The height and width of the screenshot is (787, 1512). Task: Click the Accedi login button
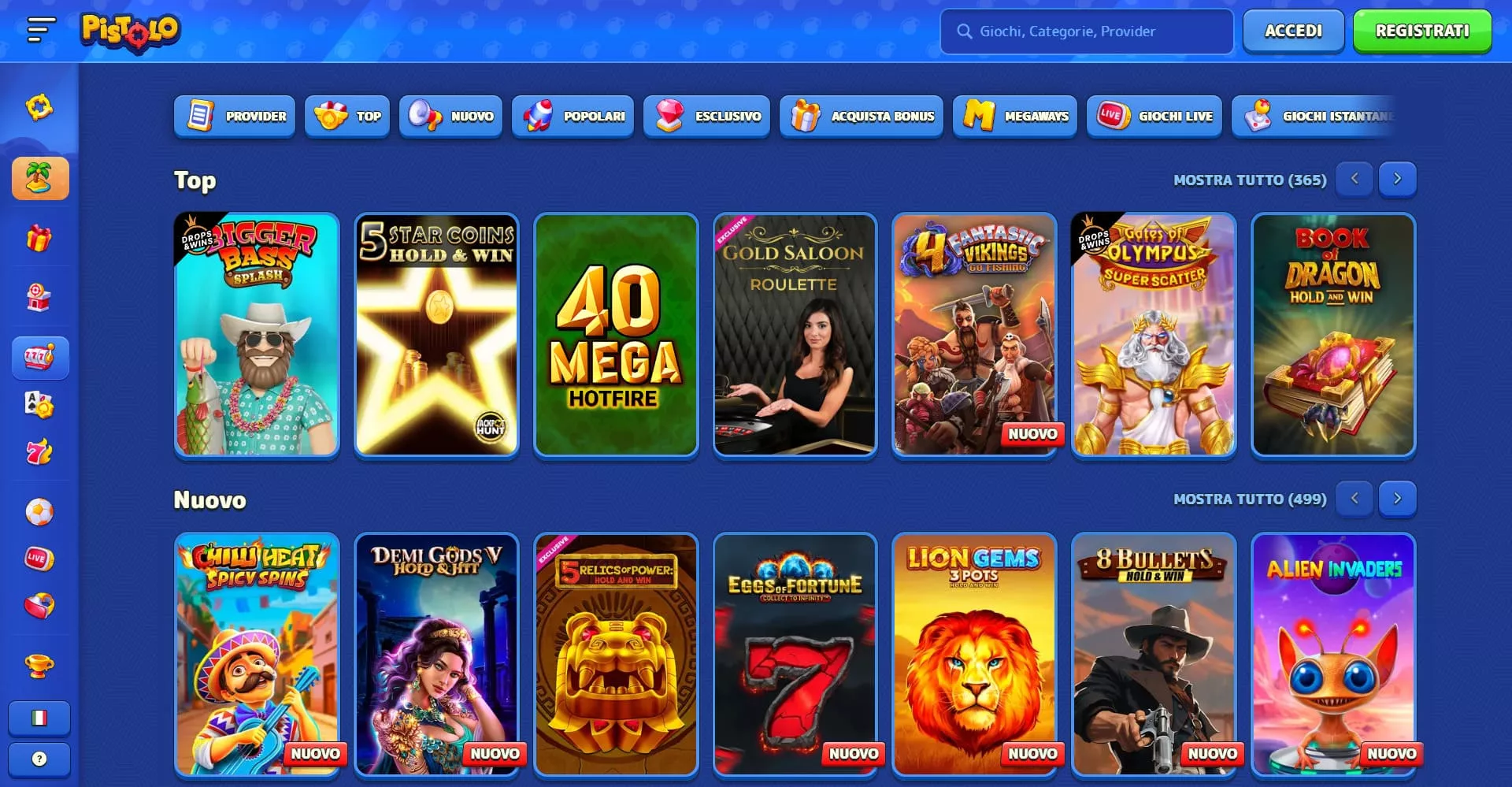[x=1293, y=31]
